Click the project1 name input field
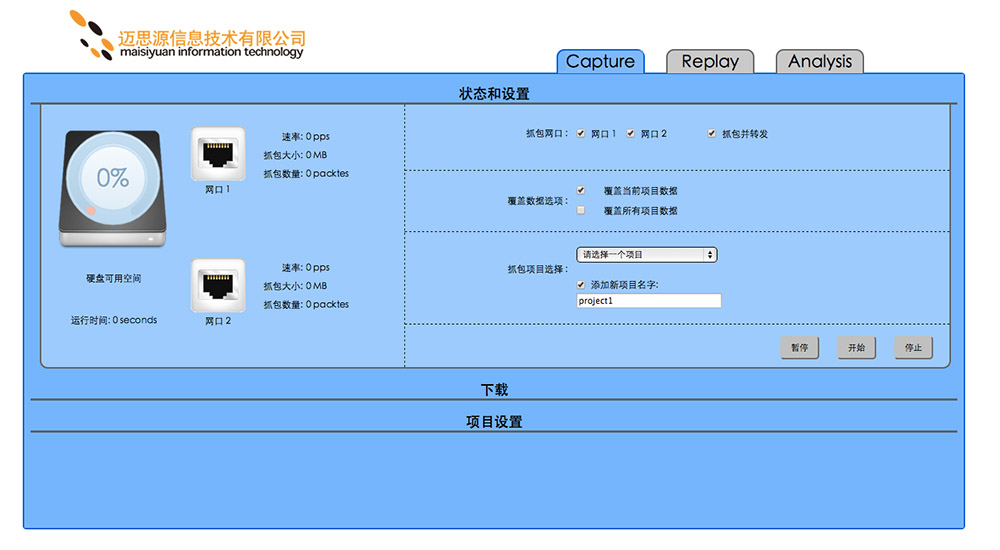The height and width of the screenshot is (550, 1000). pyautogui.click(x=648, y=301)
